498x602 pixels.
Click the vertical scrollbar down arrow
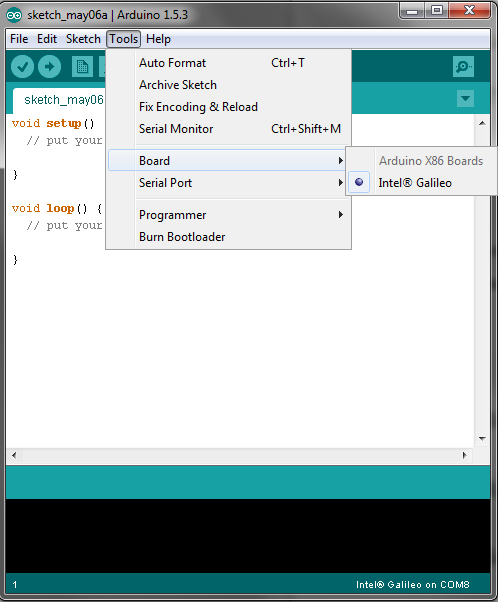[x=482, y=438]
